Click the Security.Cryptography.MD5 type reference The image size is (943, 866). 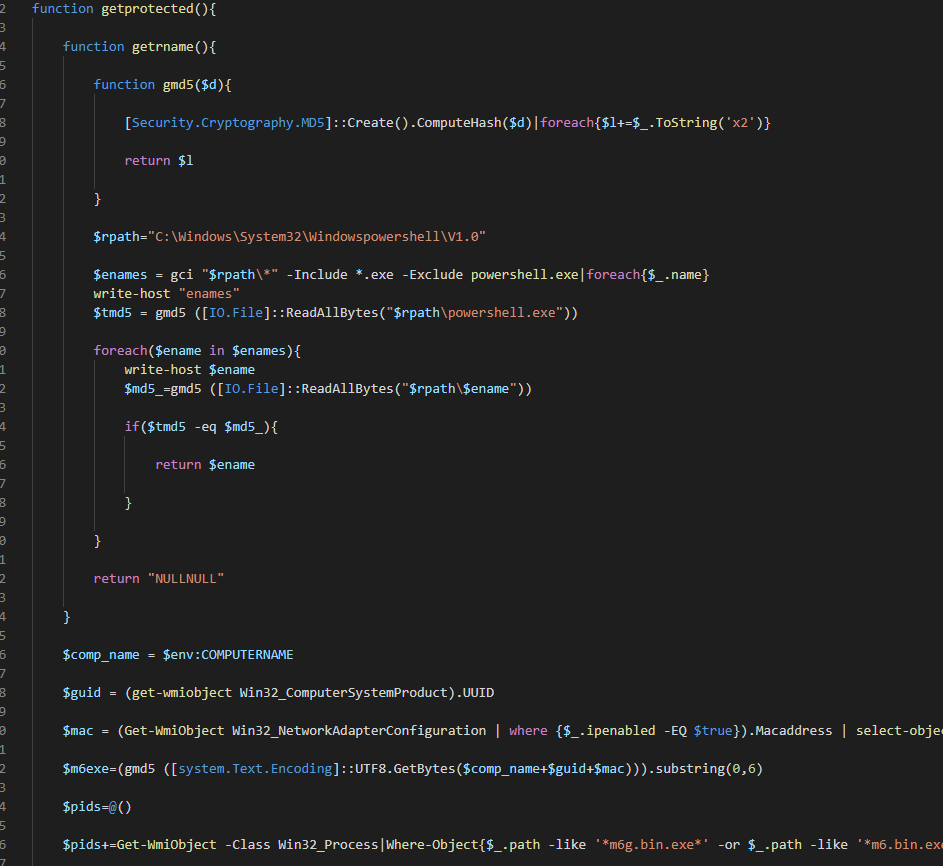coord(228,122)
